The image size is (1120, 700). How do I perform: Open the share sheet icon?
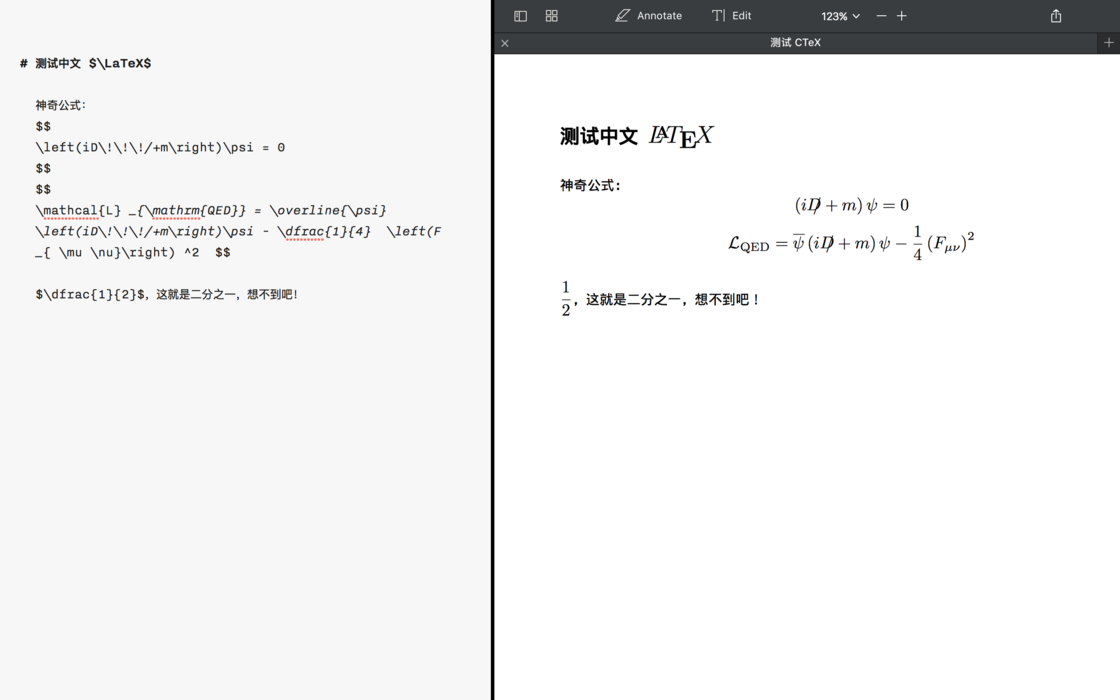1055,15
